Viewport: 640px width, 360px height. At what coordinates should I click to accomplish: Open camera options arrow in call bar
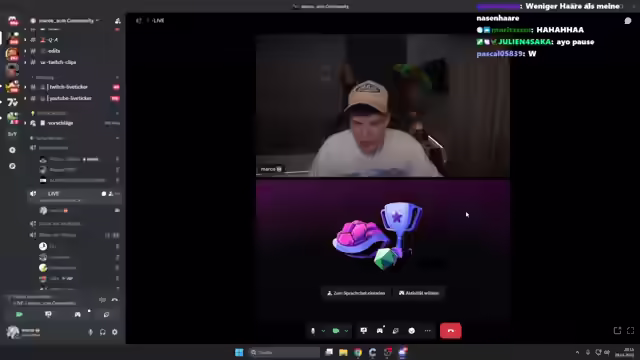point(346,331)
